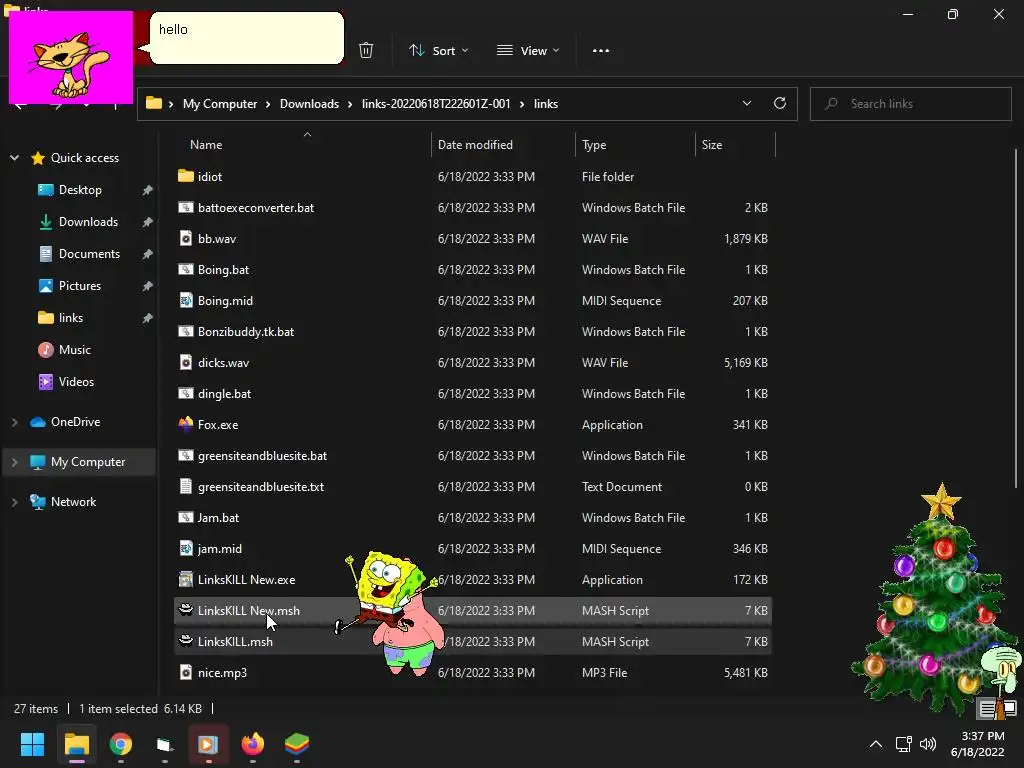Click pin icon beside Documents
Viewport: 1024px width, 768px height.
[x=148, y=254]
